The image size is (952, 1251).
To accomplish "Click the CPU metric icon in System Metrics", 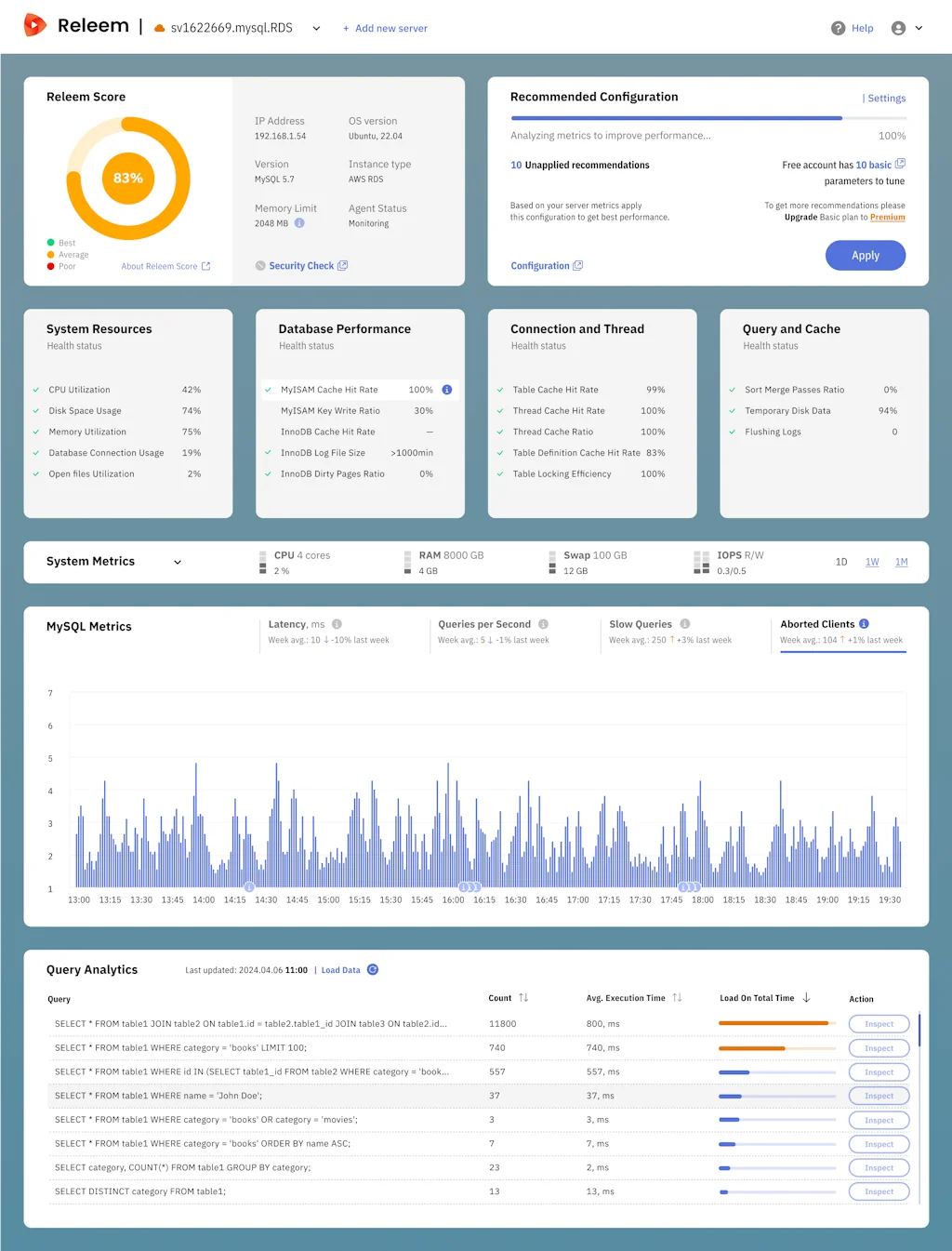I will click(262, 562).
